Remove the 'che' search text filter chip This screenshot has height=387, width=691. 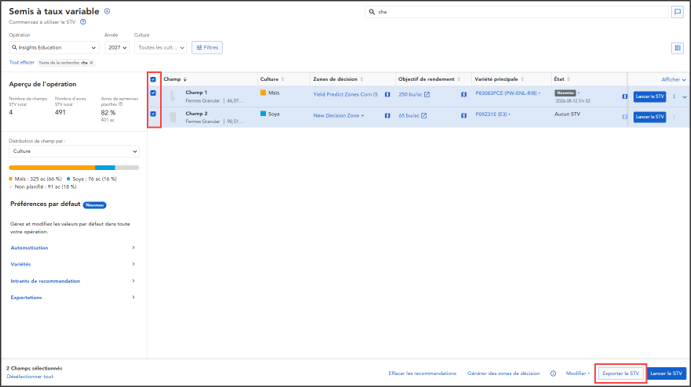pyautogui.click(x=91, y=63)
